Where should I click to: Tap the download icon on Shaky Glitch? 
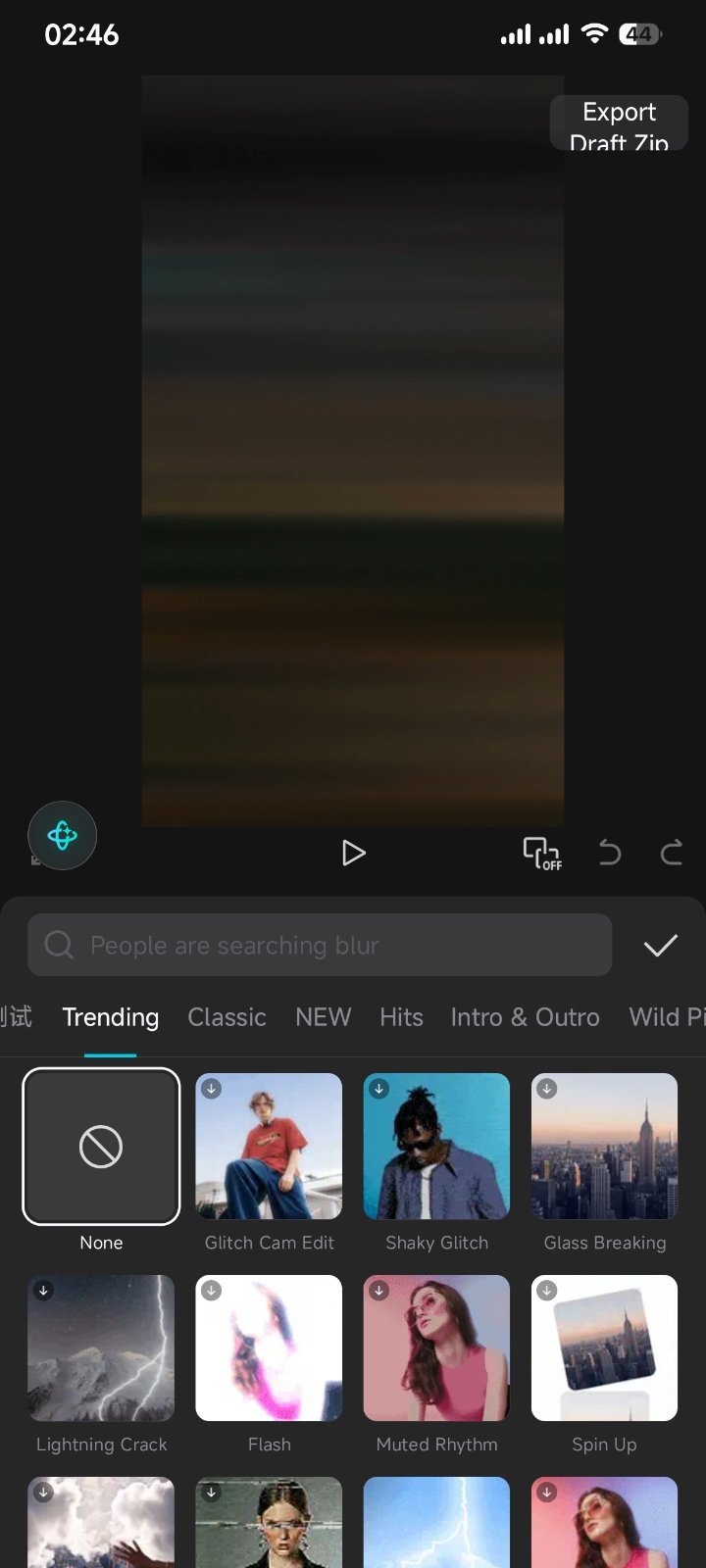click(378, 1089)
